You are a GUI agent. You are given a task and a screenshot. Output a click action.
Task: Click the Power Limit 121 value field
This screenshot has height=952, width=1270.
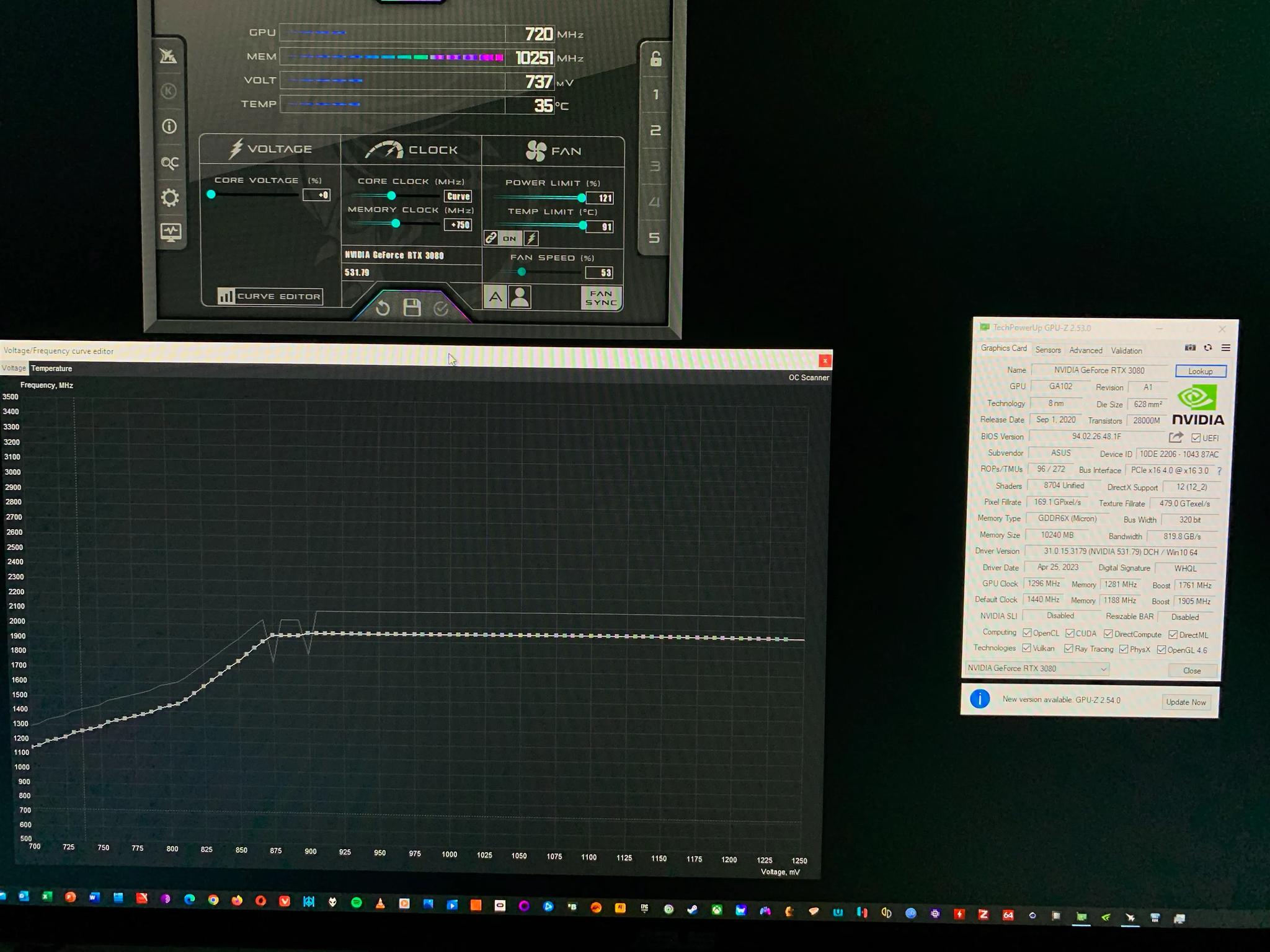click(x=600, y=198)
